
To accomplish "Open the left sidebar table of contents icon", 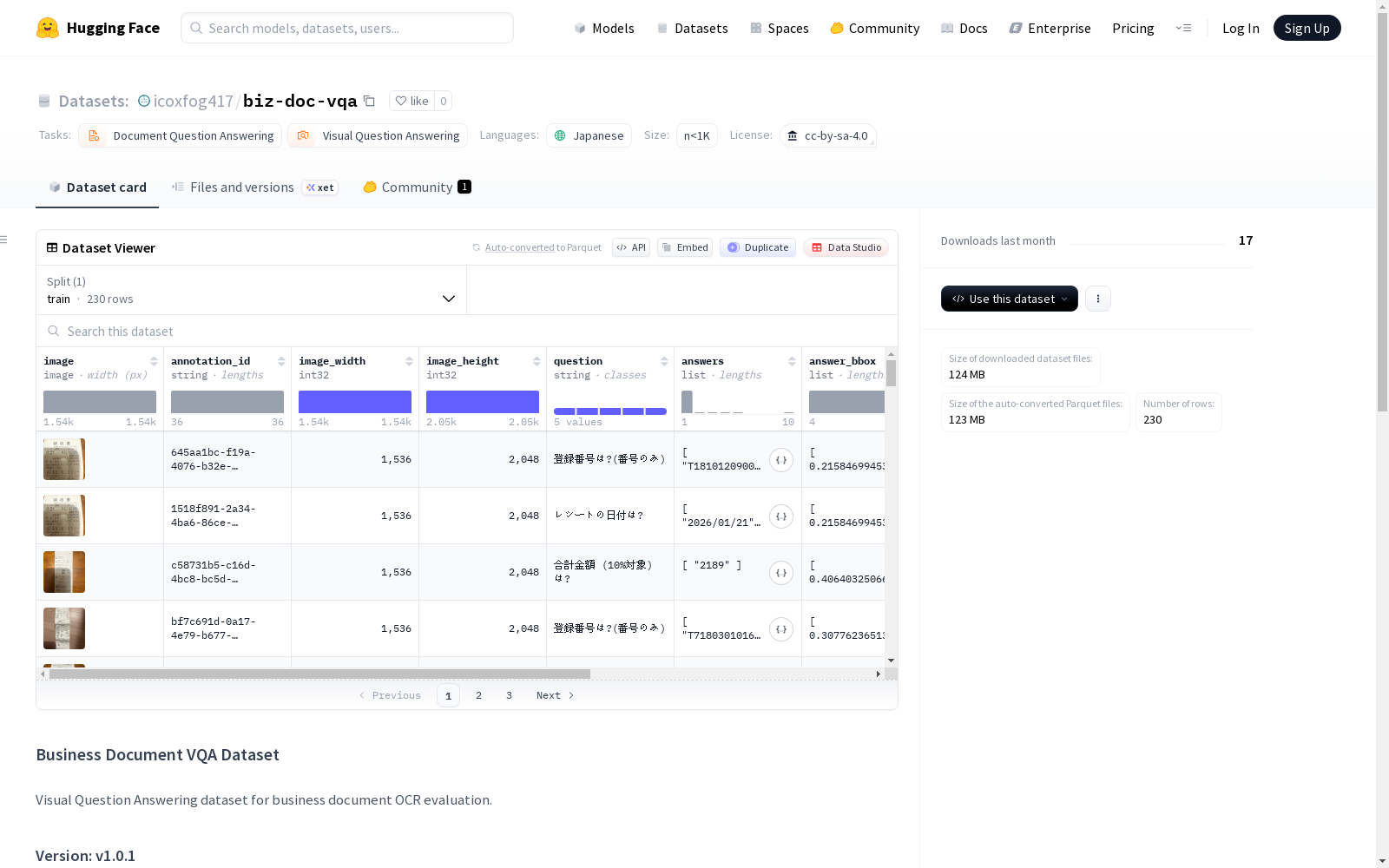I will [4, 240].
